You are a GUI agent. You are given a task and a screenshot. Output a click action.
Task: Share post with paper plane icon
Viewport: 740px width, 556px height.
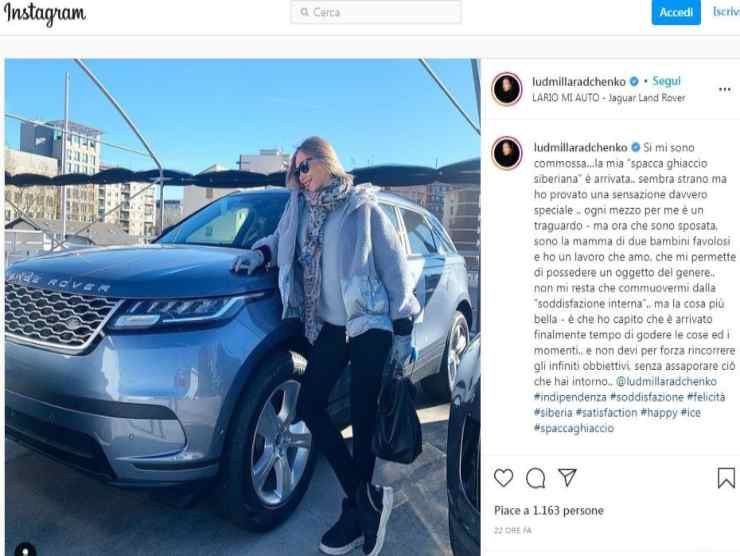(x=567, y=477)
